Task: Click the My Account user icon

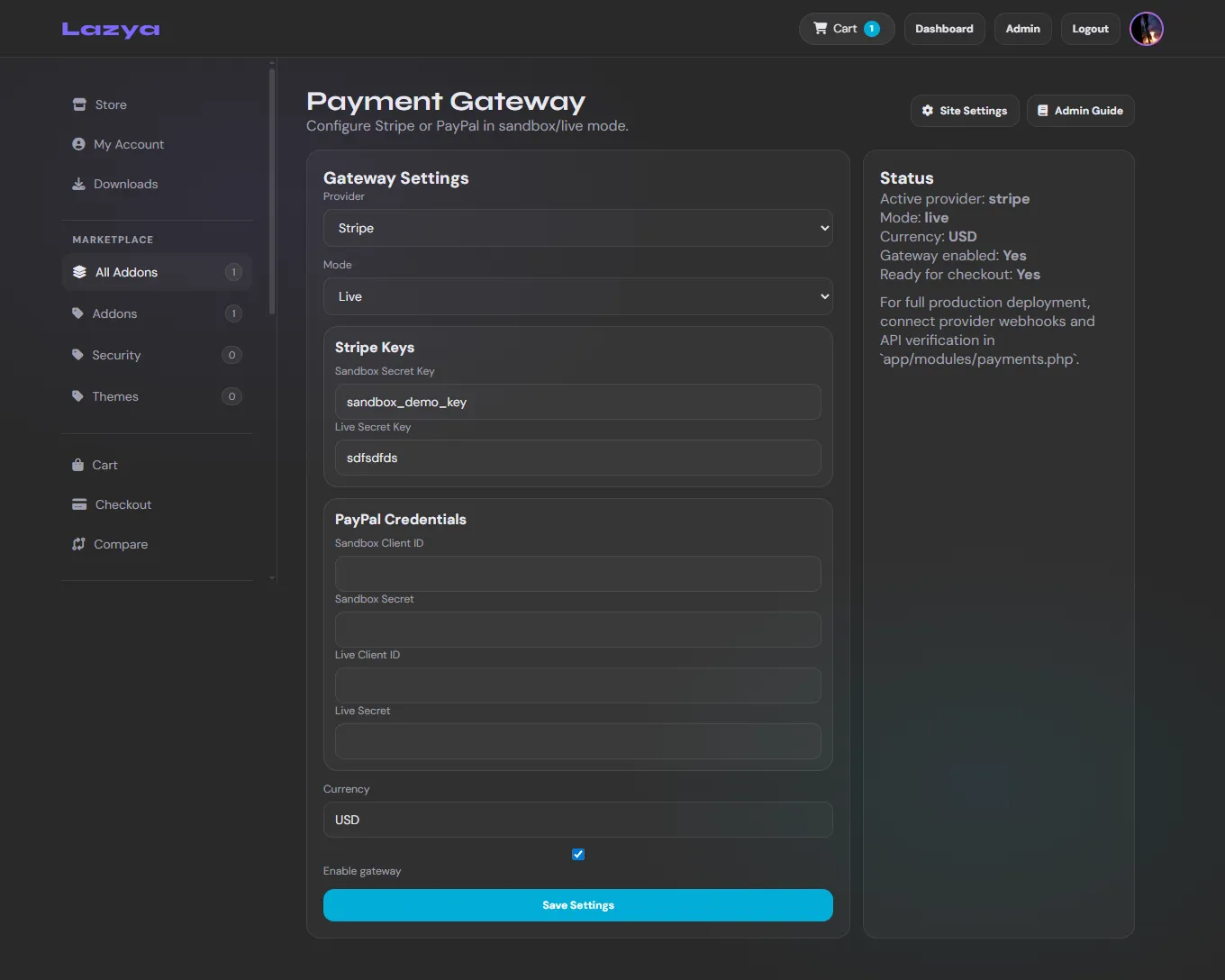Action: coord(78,144)
